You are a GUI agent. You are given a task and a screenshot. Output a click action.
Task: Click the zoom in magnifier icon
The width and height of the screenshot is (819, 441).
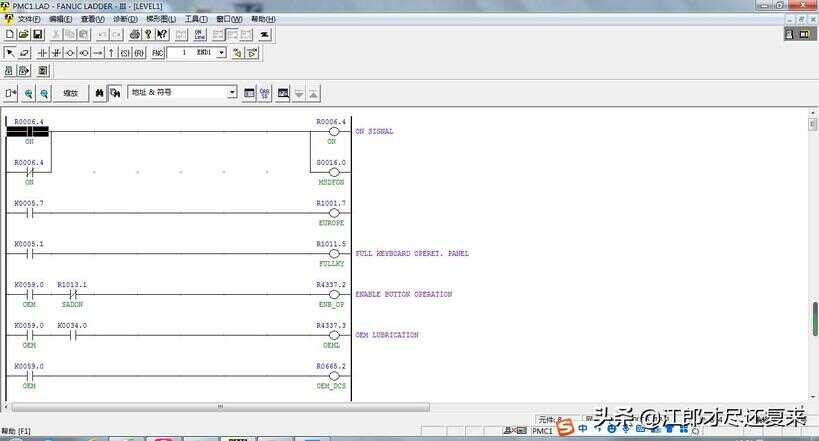tap(29, 93)
